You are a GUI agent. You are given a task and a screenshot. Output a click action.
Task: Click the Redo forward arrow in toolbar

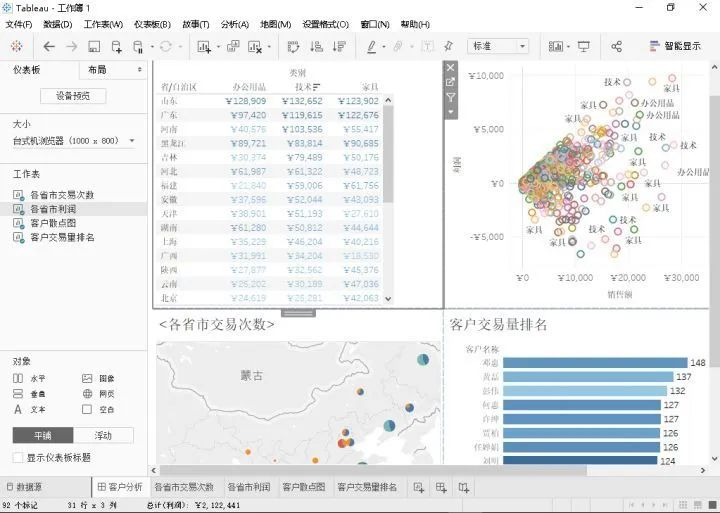[x=72, y=46]
